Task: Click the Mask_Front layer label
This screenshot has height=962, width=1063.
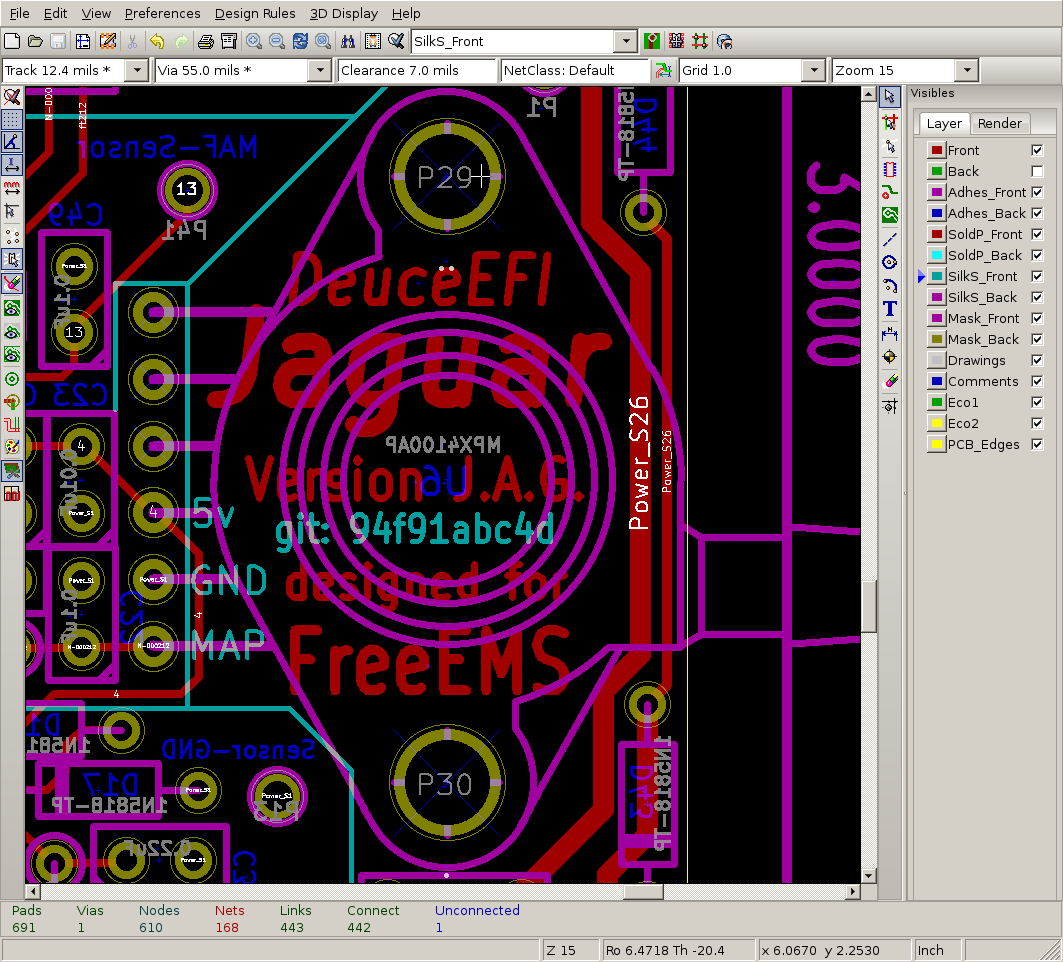Action: coord(983,318)
